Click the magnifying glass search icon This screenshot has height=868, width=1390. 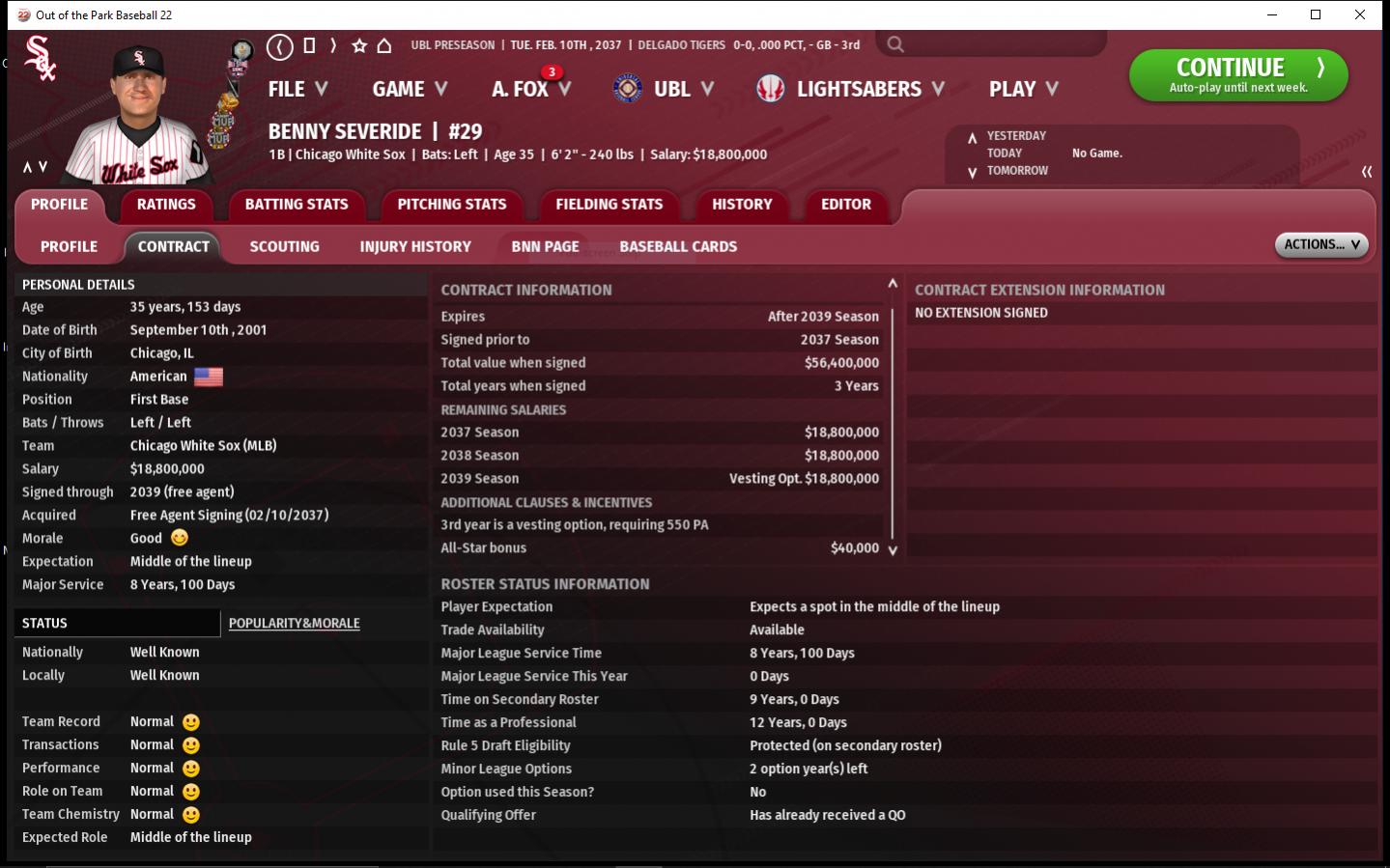pos(895,44)
